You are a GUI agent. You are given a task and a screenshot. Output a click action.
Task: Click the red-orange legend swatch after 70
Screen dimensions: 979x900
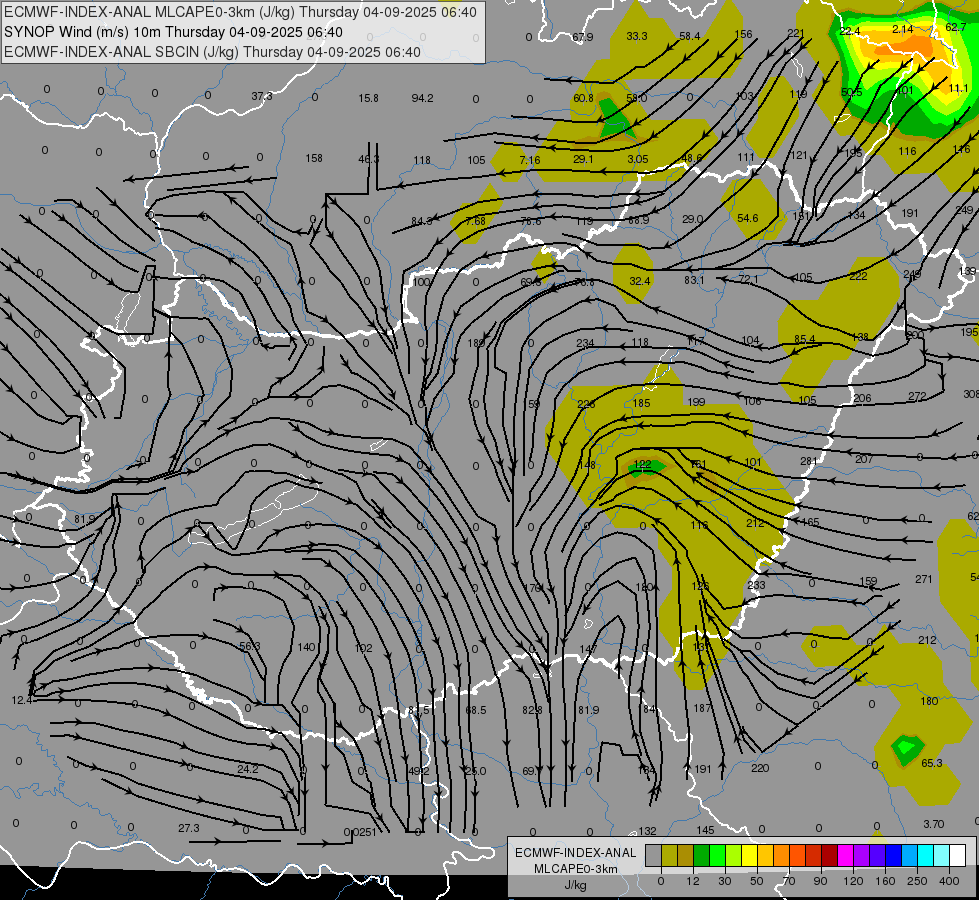coord(798,856)
